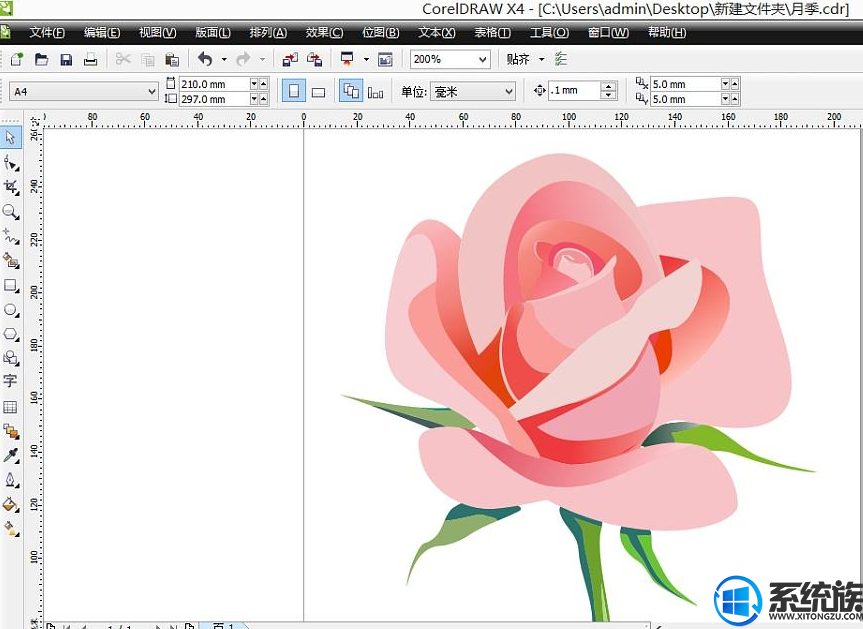Screen dimensions: 863x629
Task: Expand the Application Launcher dropdown arrow
Action: click(366, 59)
